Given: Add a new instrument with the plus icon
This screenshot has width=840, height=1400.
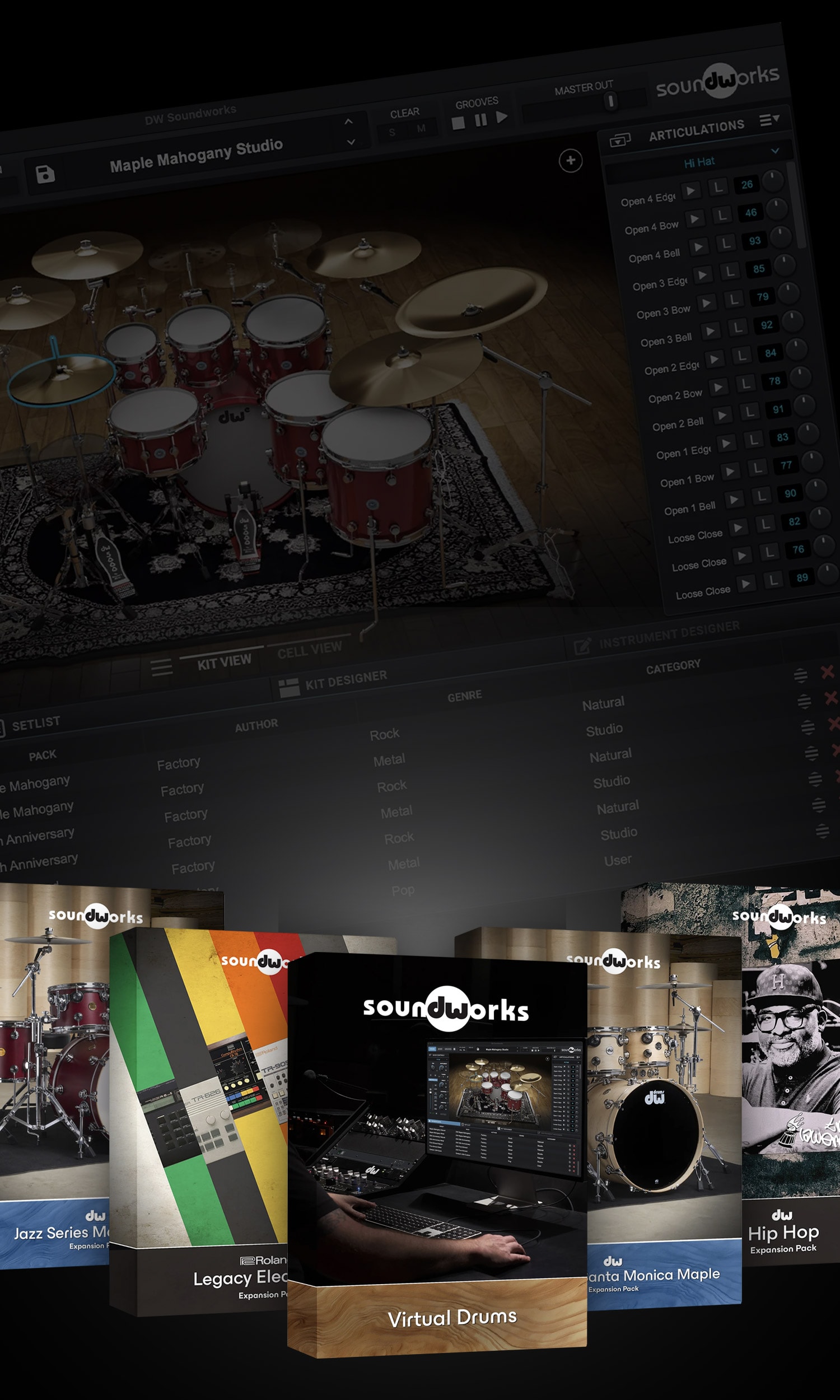Looking at the screenshot, I should [x=571, y=161].
